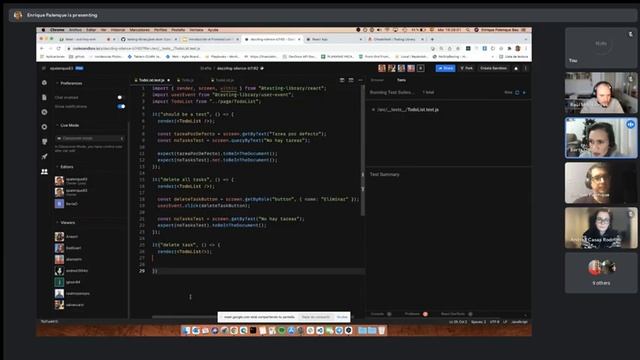Select the 9 others participant tile
The image size is (640, 360).
coord(601,273)
